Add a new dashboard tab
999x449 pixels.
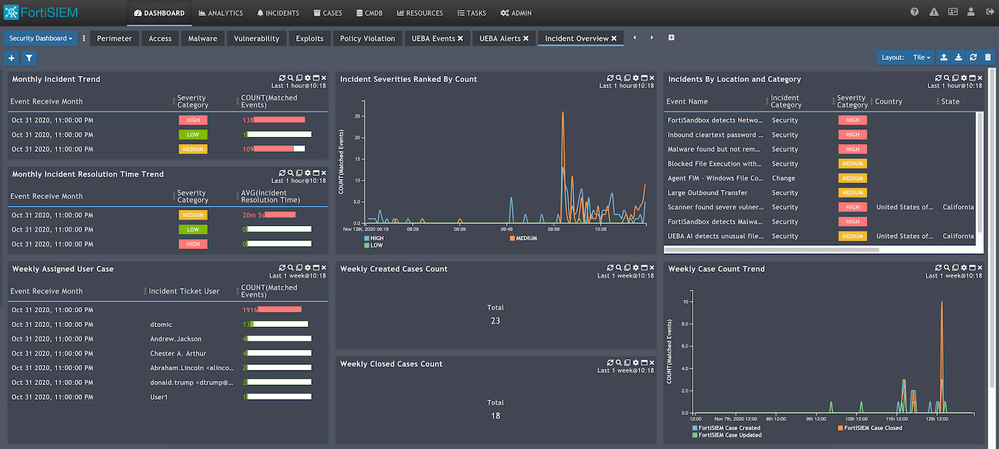point(671,38)
